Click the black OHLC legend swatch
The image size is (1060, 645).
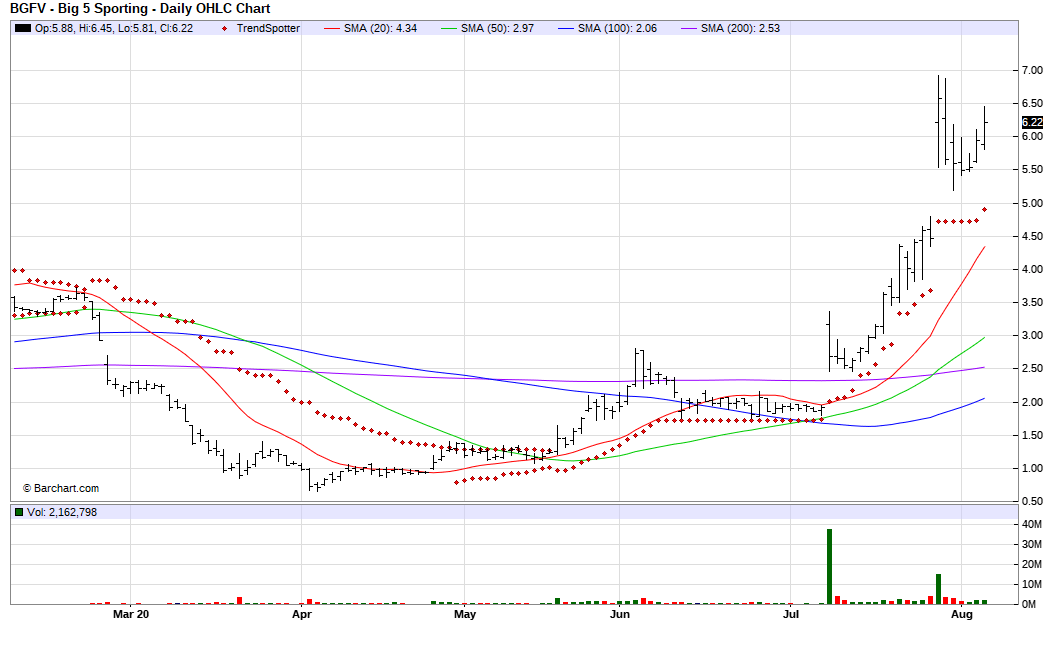(x=23, y=28)
